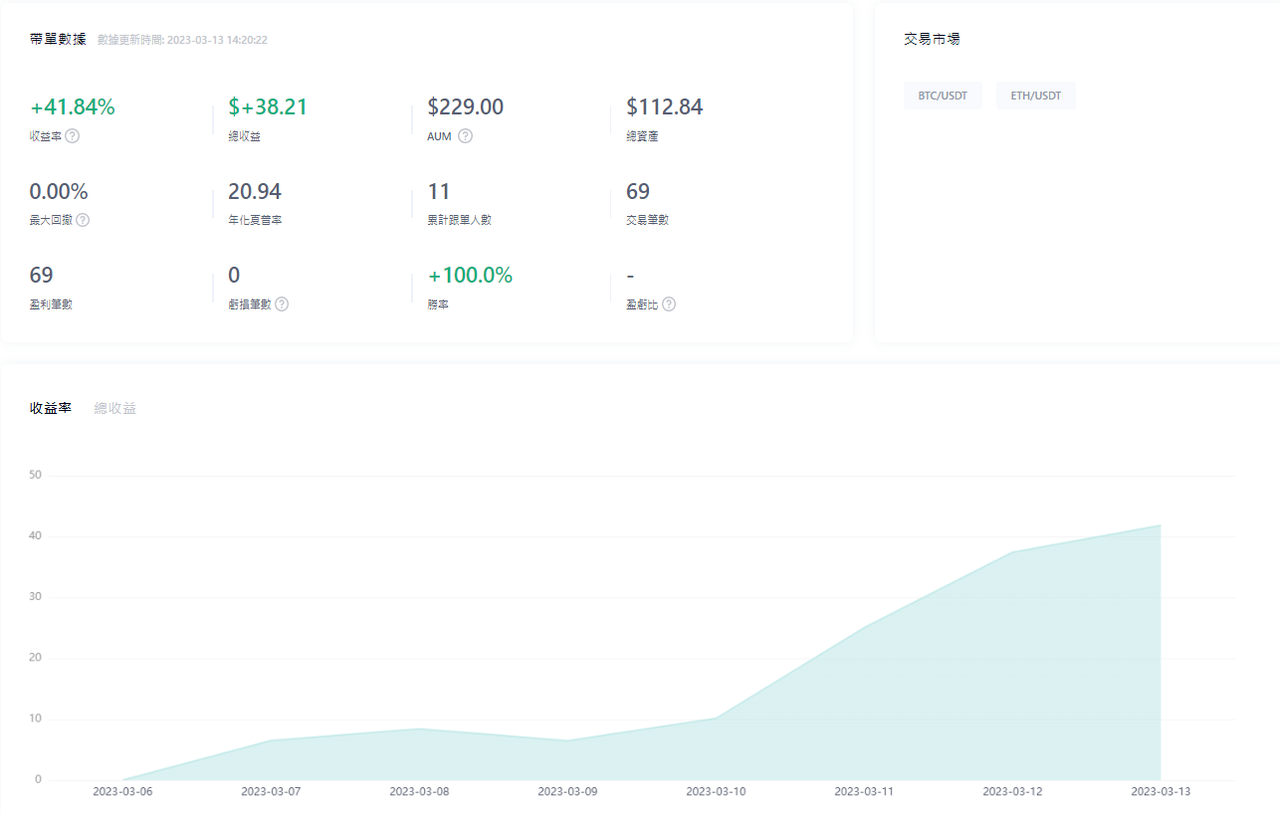The height and width of the screenshot is (814, 1280).
Task: Select 2023-03-07 date axis label
Action: (270, 791)
